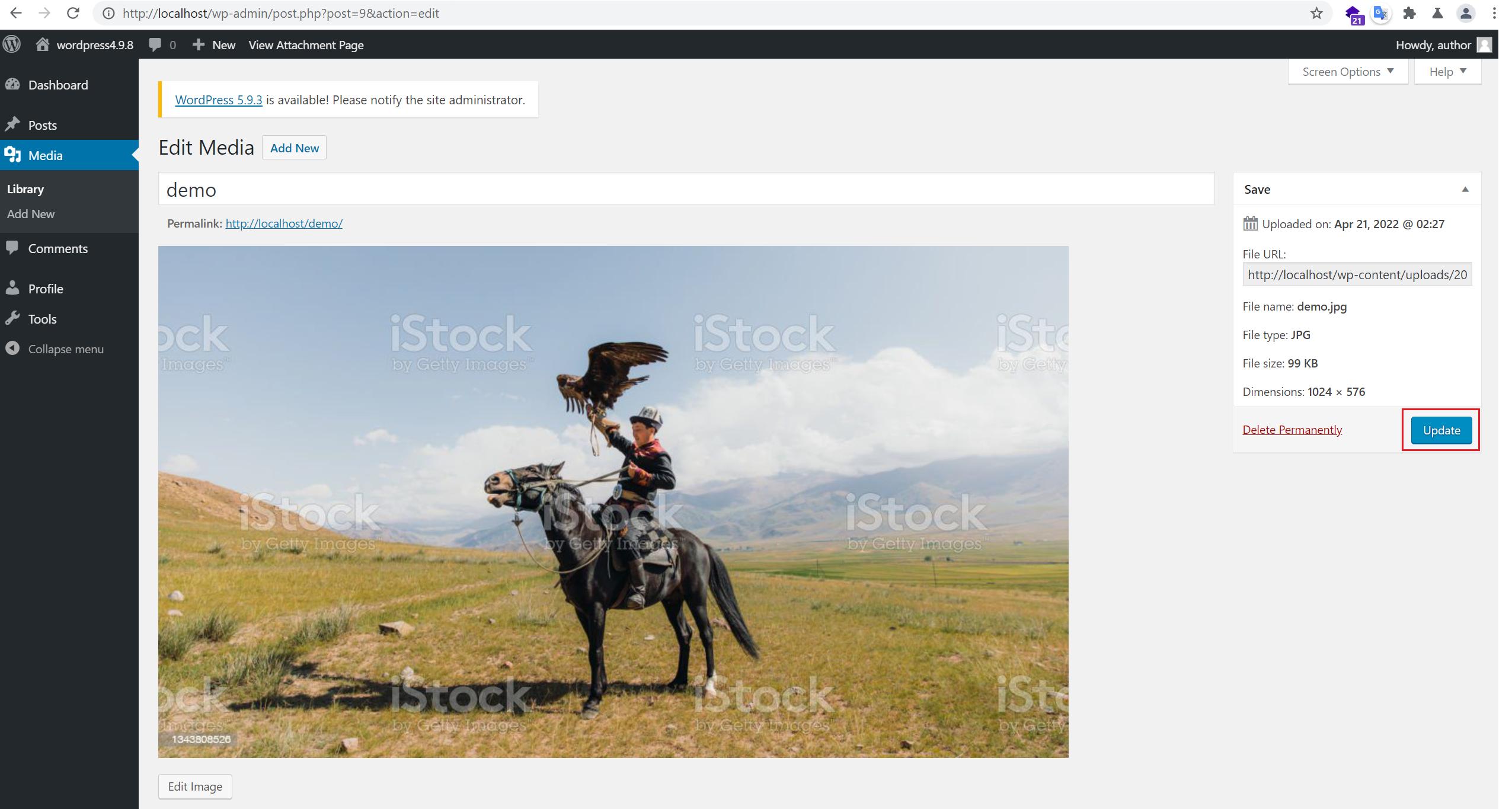
Task: Click the Posts pushpin icon
Action: point(12,124)
